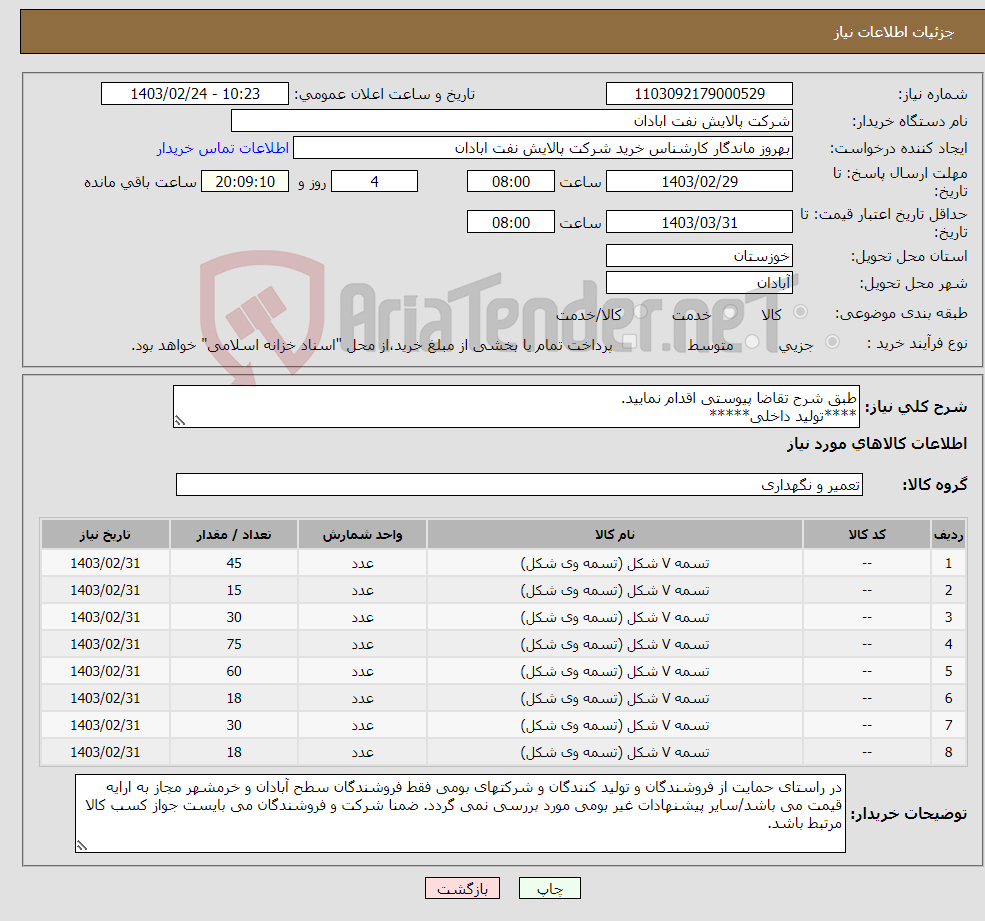Click quantity 75 in row 4

pos(234,645)
